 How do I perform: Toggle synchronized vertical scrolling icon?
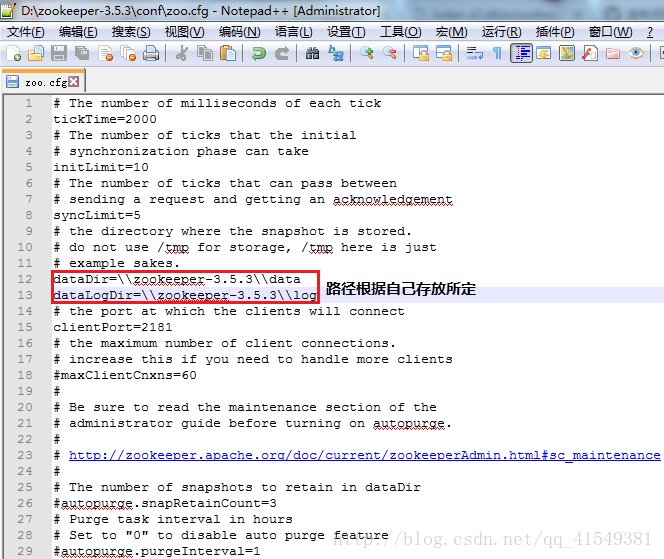pos(421,53)
